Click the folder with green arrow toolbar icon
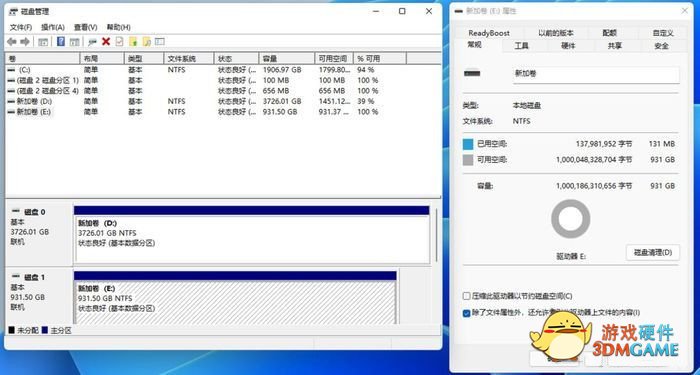The width and height of the screenshot is (700, 375). [133, 42]
